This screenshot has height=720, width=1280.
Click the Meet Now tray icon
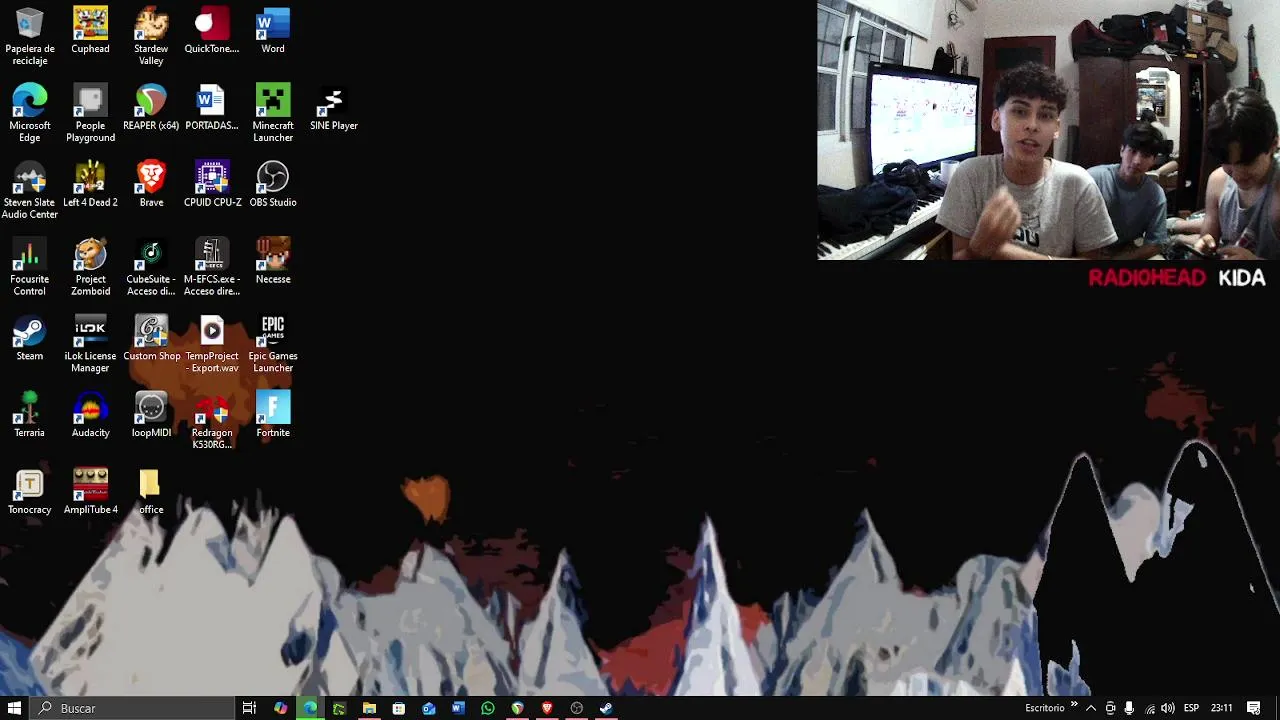tap(1110, 708)
